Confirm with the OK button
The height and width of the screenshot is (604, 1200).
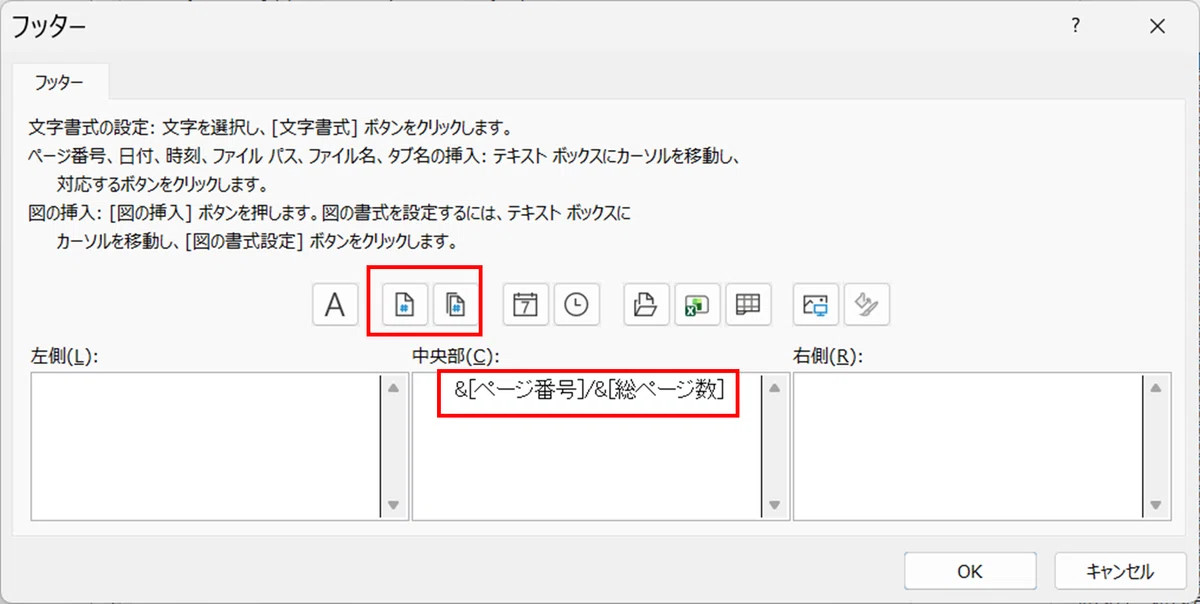969,571
